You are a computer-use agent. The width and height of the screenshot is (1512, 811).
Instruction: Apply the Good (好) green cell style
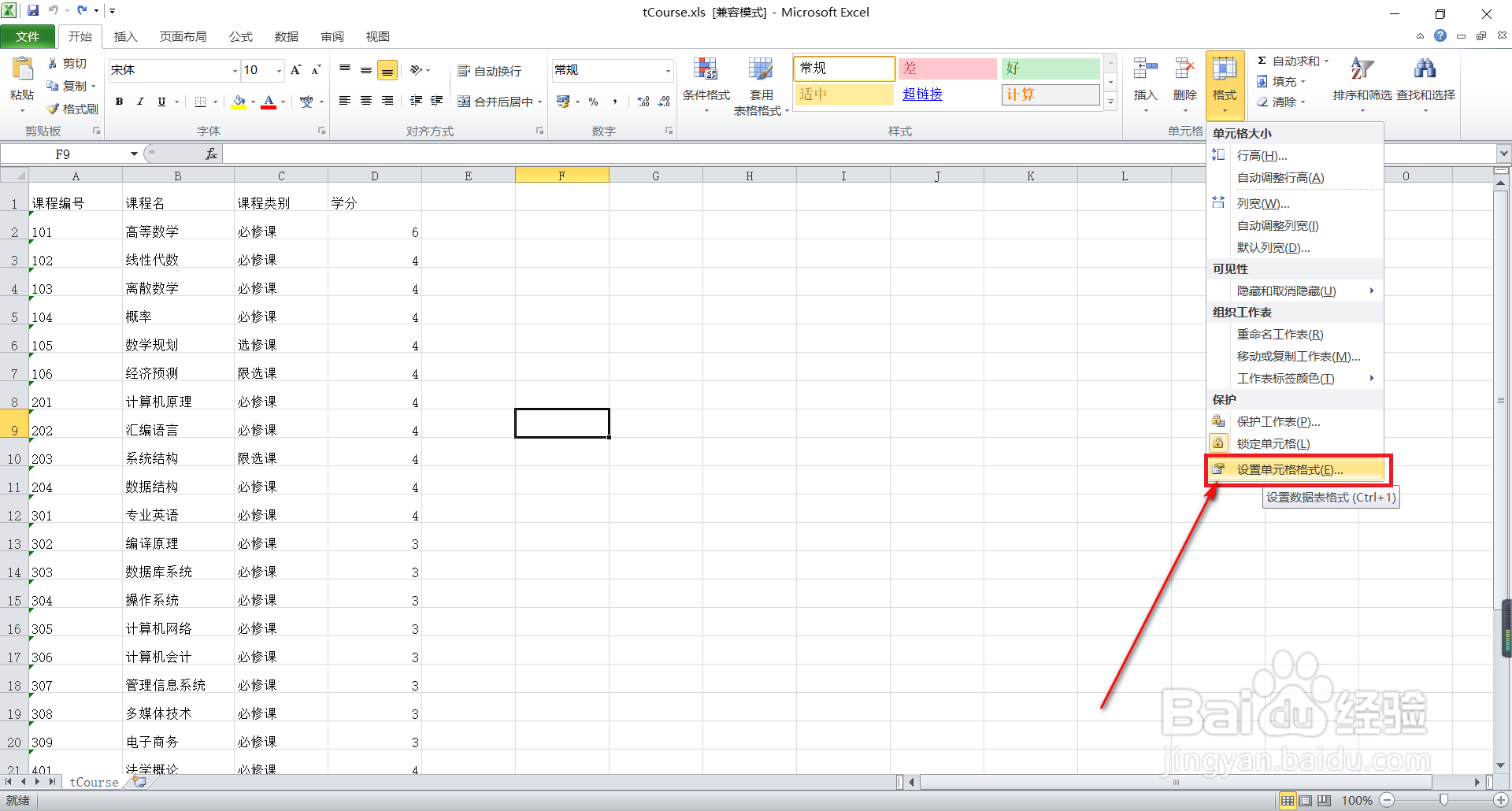coord(1051,69)
